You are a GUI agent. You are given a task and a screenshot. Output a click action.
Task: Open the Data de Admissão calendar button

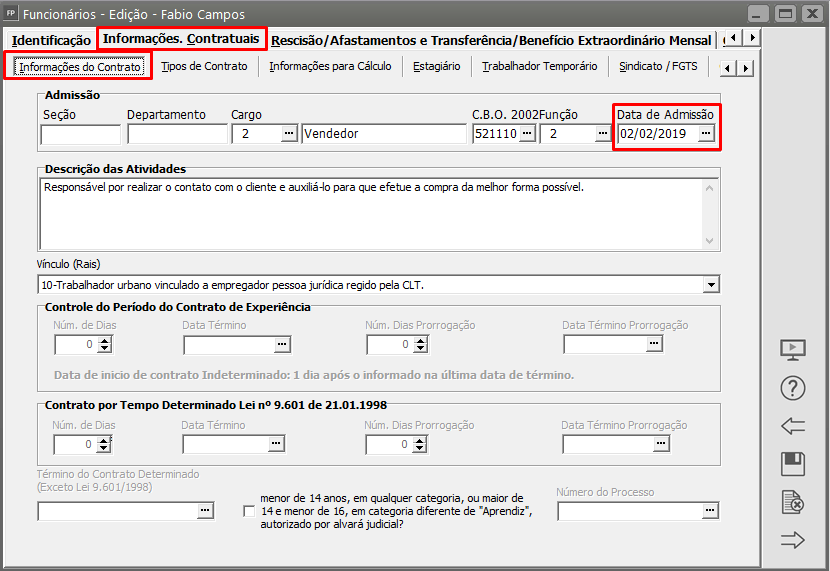pyautogui.click(x=706, y=133)
